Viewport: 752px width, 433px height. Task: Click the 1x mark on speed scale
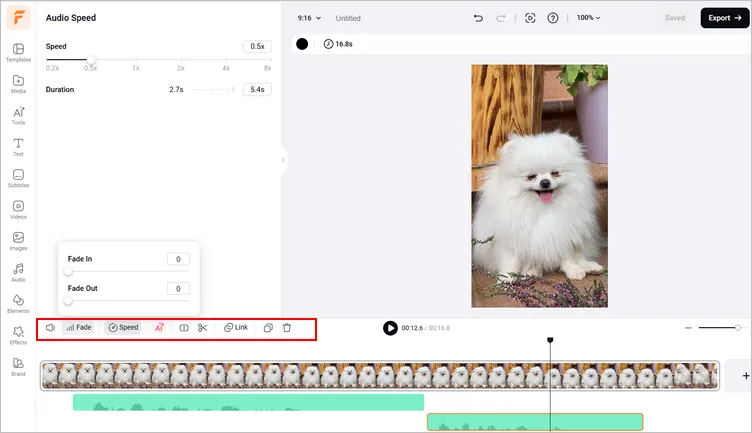tap(136, 68)
